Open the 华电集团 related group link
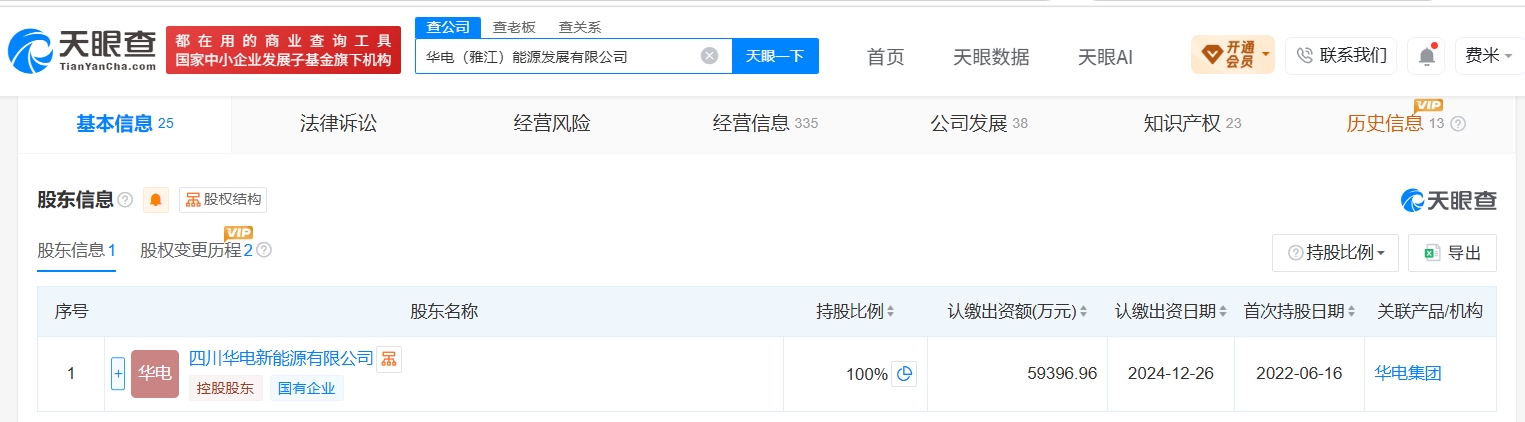Viewport: 1525px width, 422px height. pyautogui.click(x=1408, y=374)
